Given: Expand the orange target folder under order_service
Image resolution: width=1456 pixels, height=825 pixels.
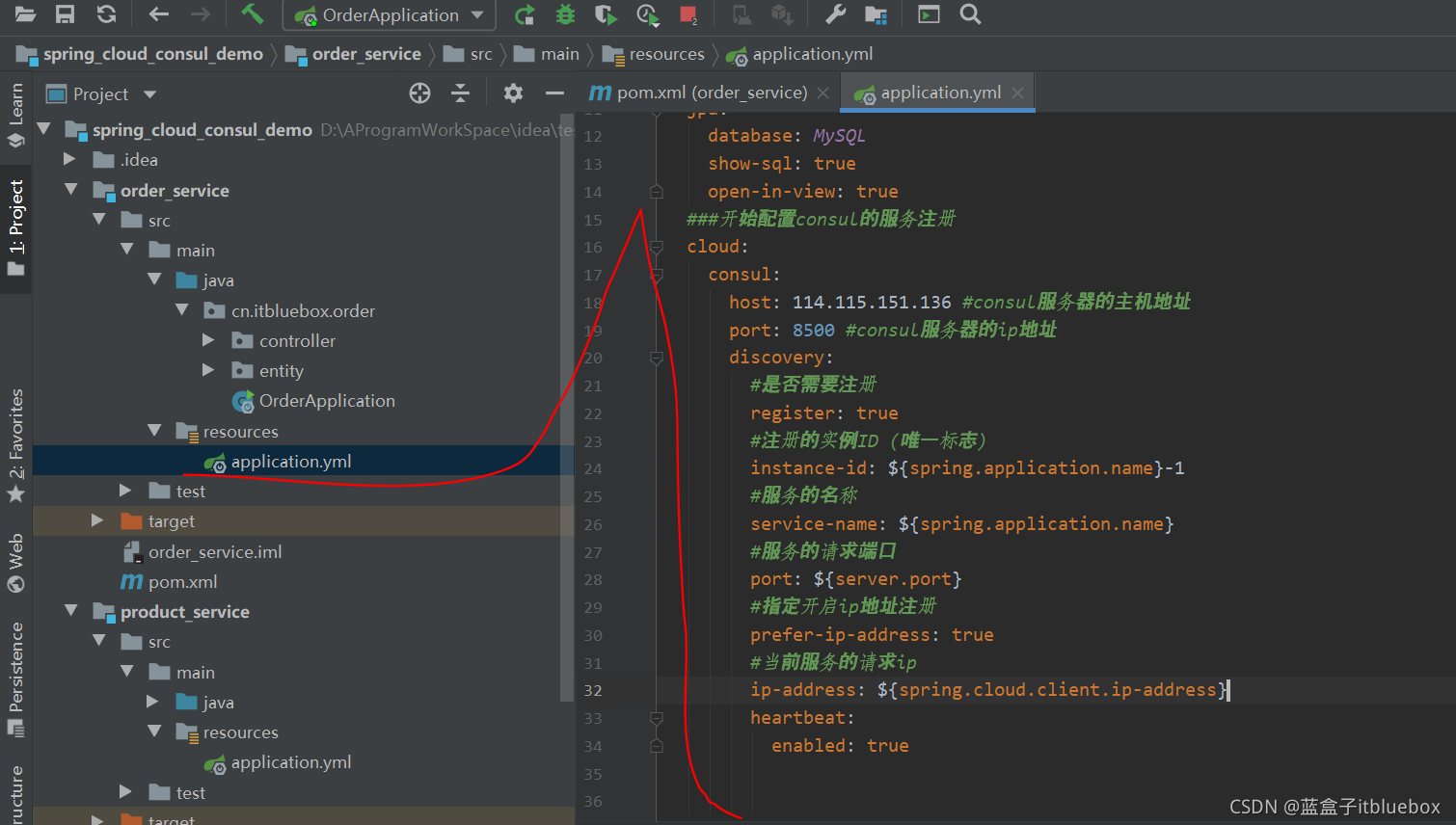Looking at the screenshot, I should (97, 520).
